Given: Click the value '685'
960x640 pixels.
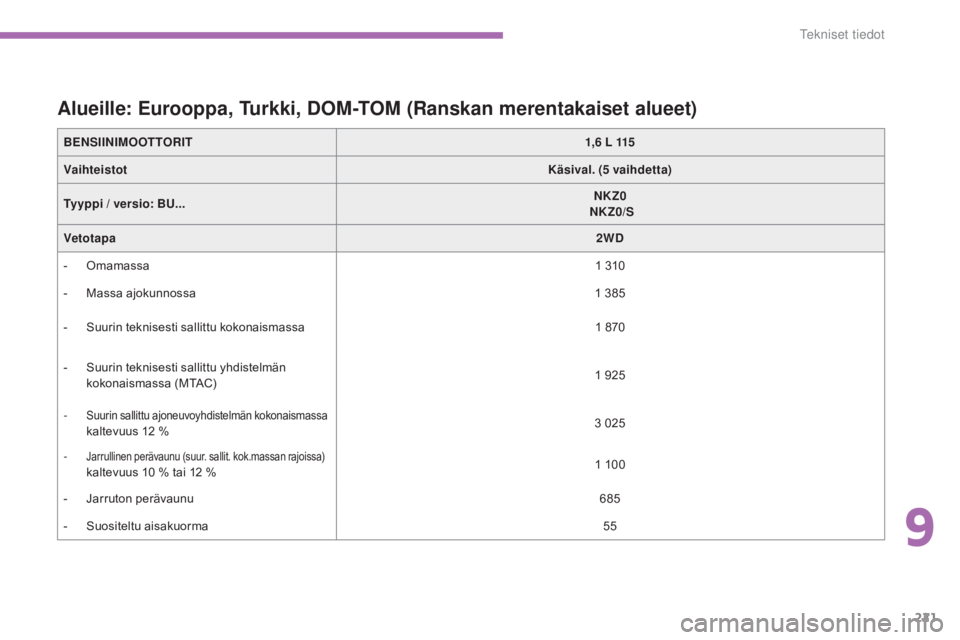Looking at the screenshot, I should (x=610, y=499).
